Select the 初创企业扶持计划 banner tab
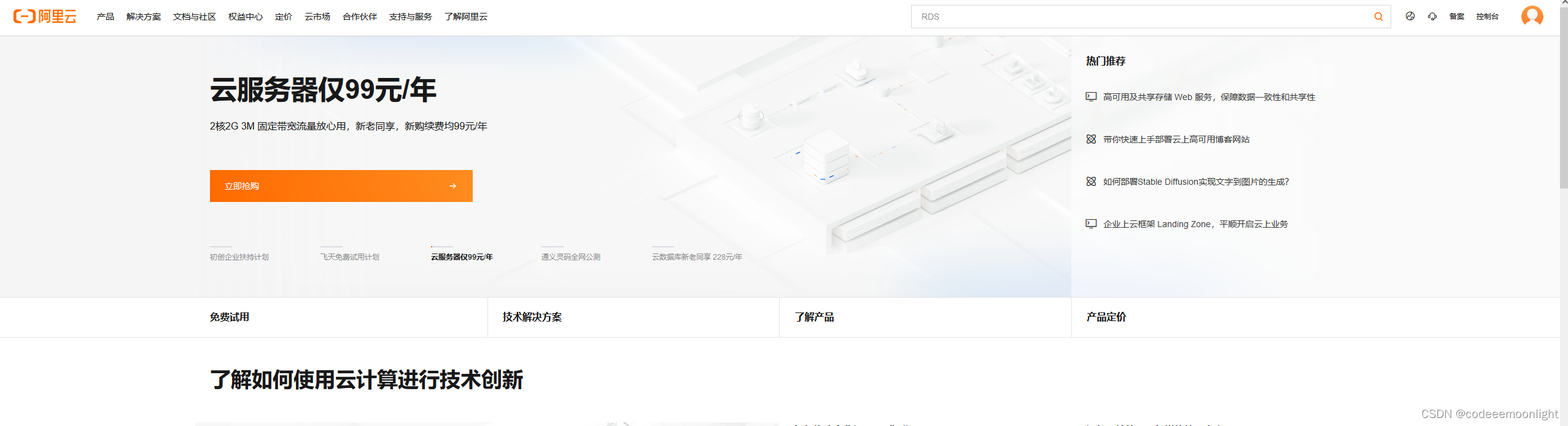1568x426 pixels. point(239,257)
